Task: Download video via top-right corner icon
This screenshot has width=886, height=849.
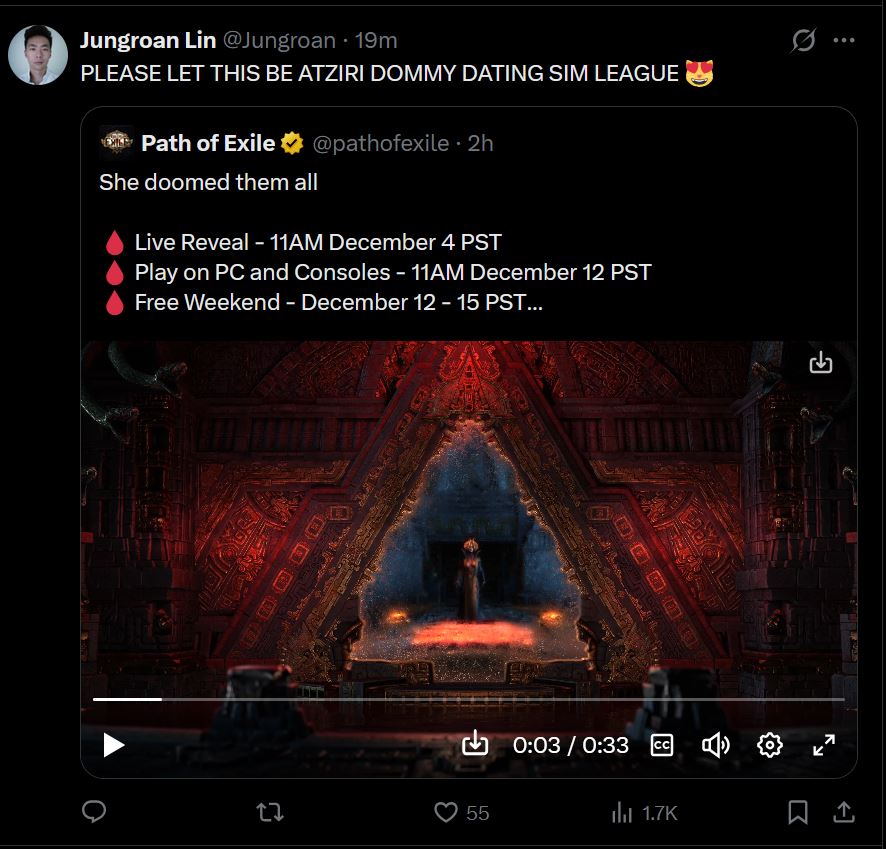Action: pyautogui.click(x=820, y=363)
